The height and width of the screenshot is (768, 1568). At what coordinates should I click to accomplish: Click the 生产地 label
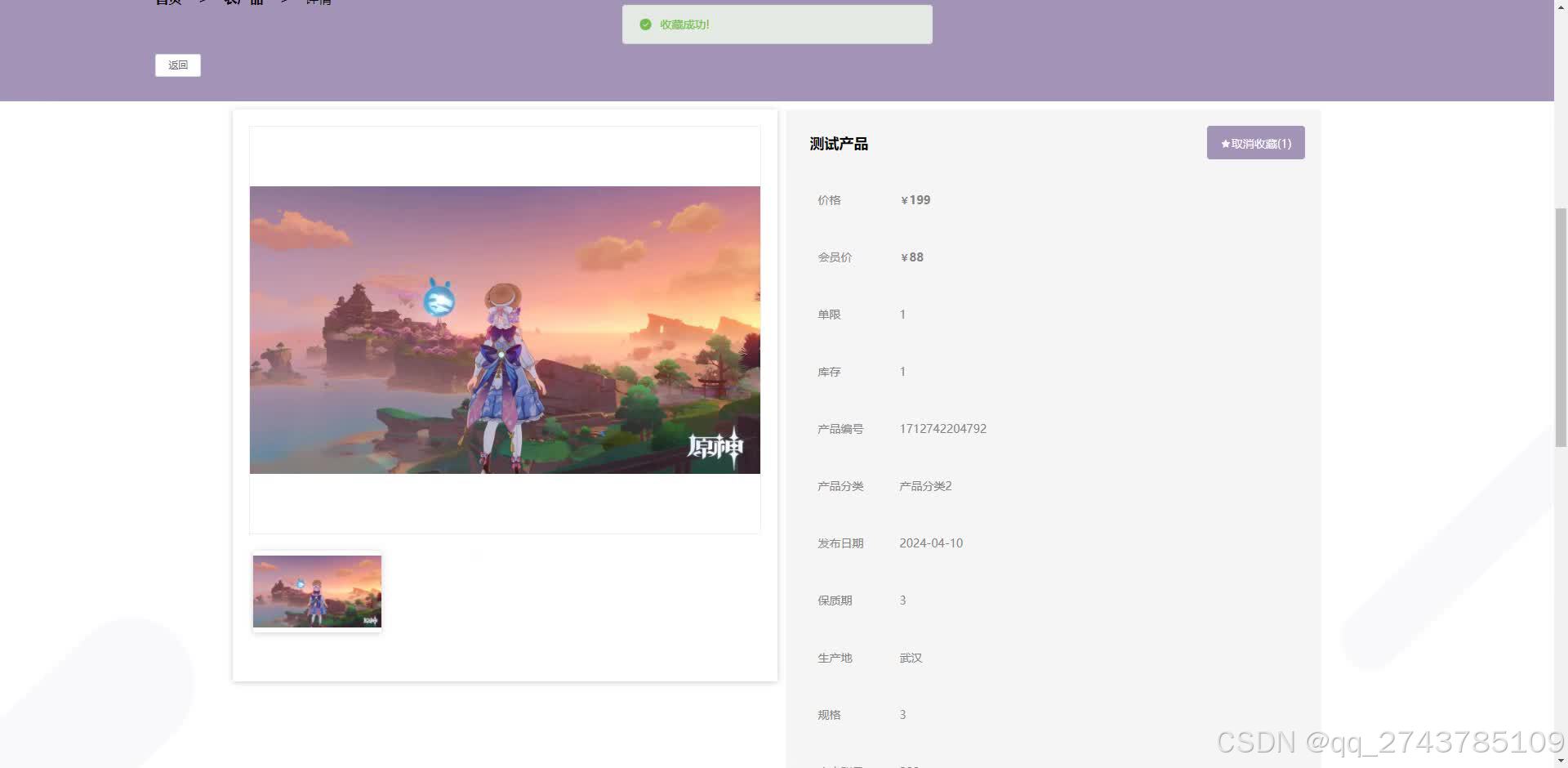tap(835, 658)
